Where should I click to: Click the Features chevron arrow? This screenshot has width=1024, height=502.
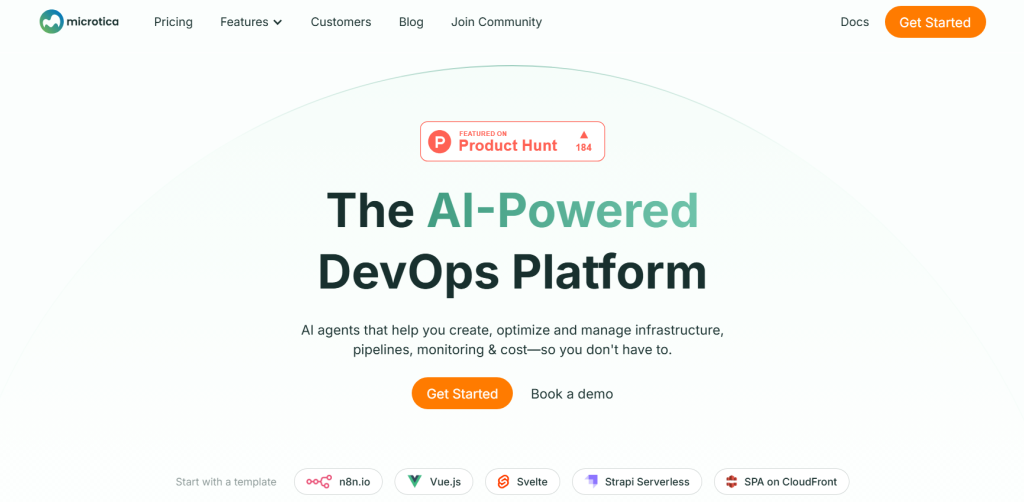[278, 22]
